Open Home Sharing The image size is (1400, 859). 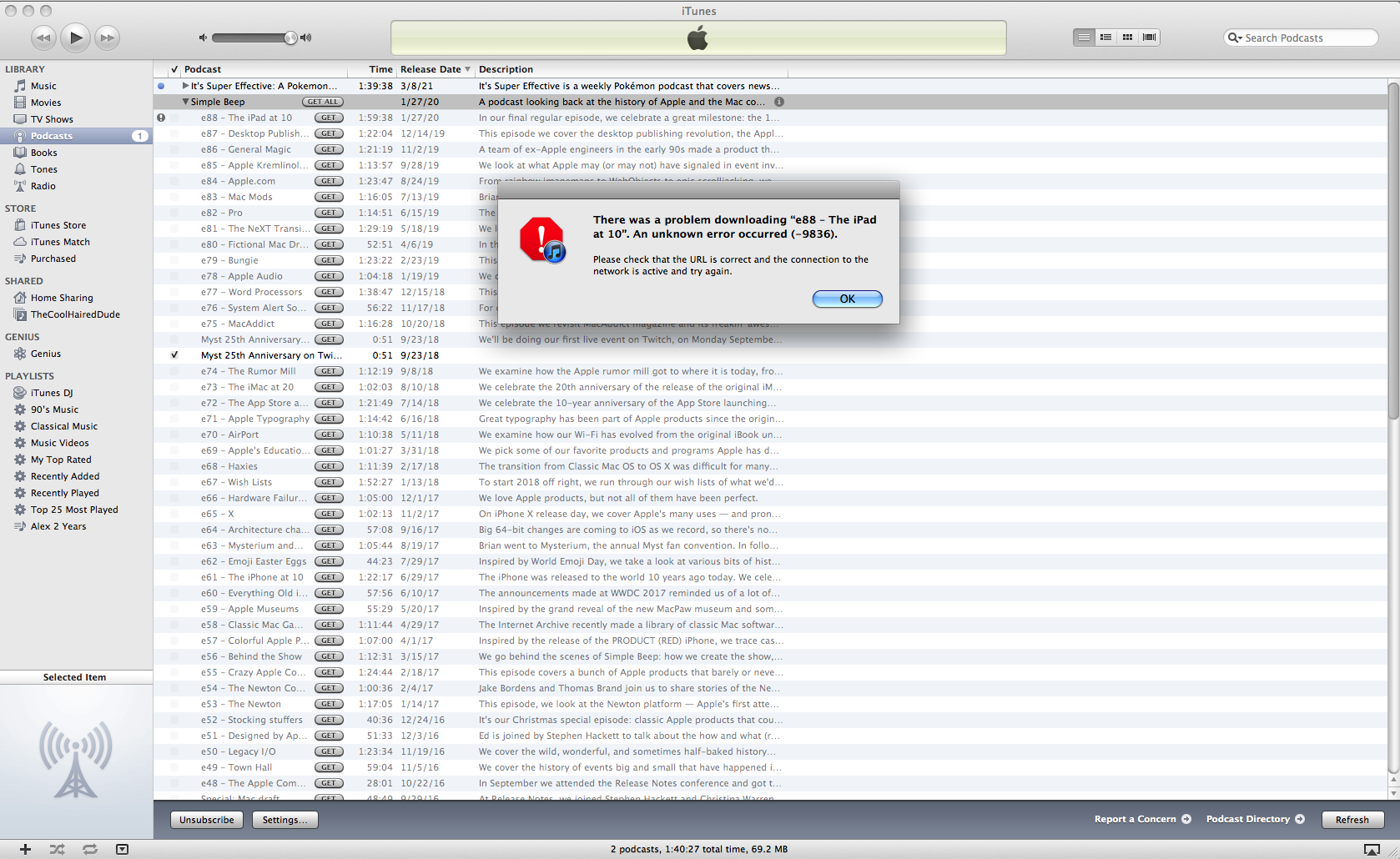(62, 298)
